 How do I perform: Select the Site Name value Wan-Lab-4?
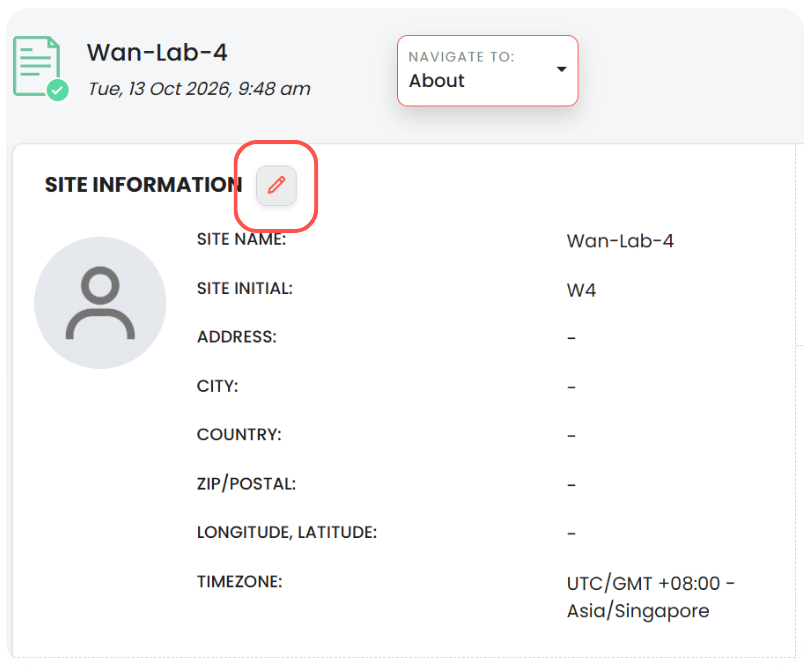point(620,240)
